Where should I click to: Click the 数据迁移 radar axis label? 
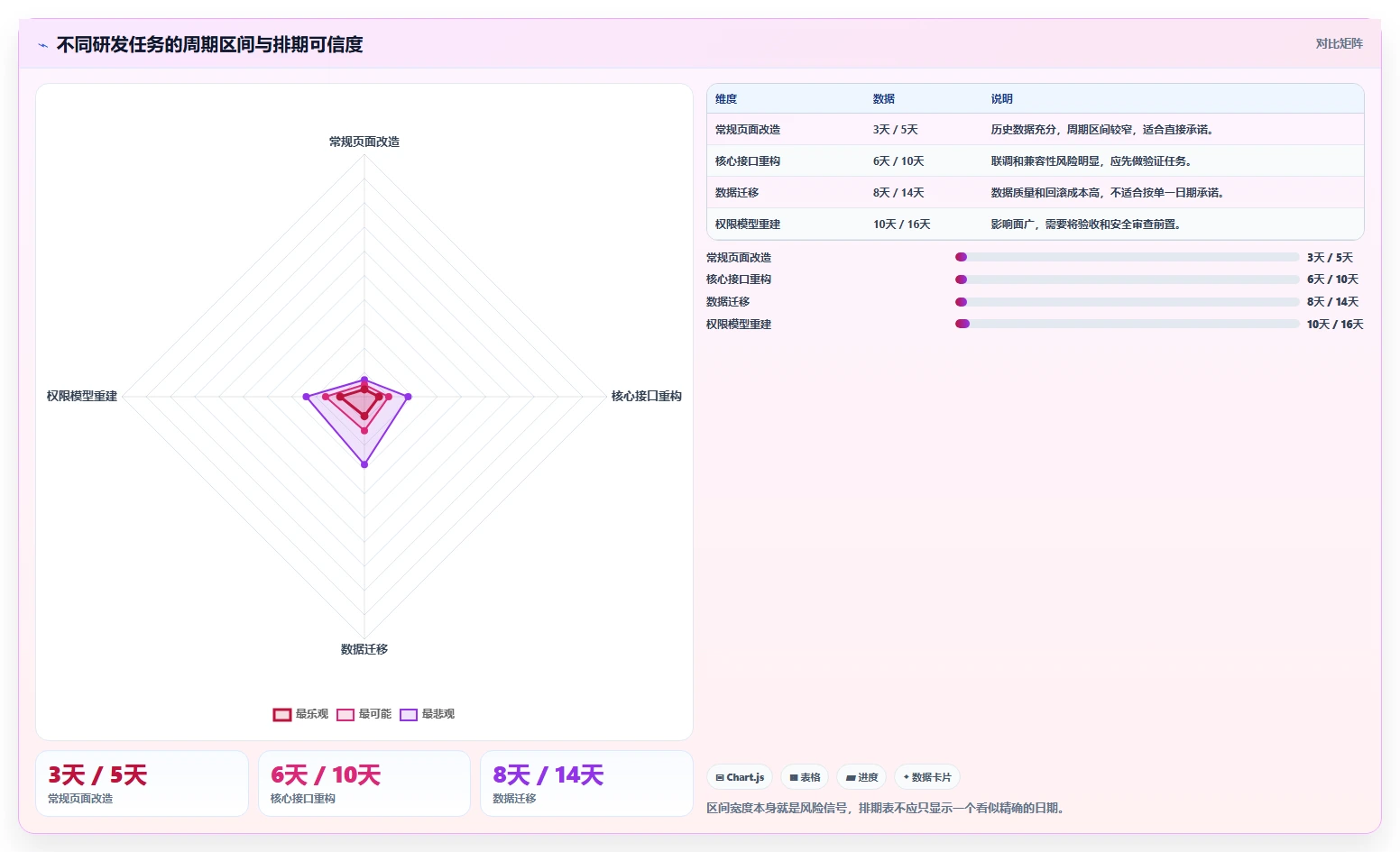pos(364,649)
